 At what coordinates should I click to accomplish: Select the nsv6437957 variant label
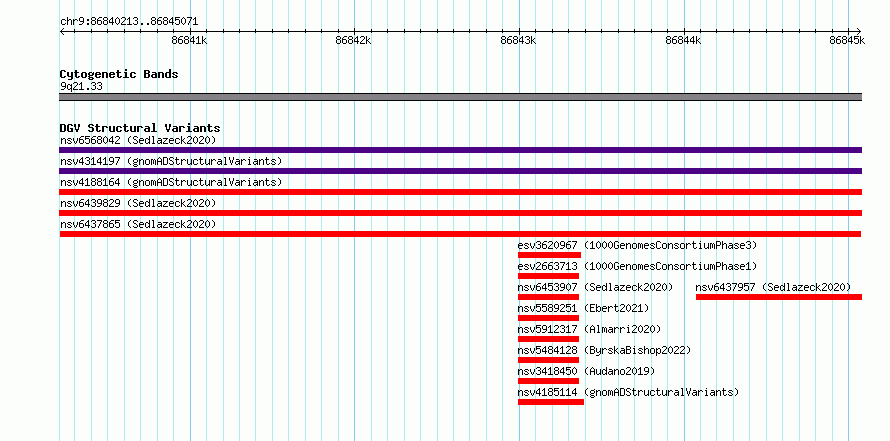(x=774, y=287)
